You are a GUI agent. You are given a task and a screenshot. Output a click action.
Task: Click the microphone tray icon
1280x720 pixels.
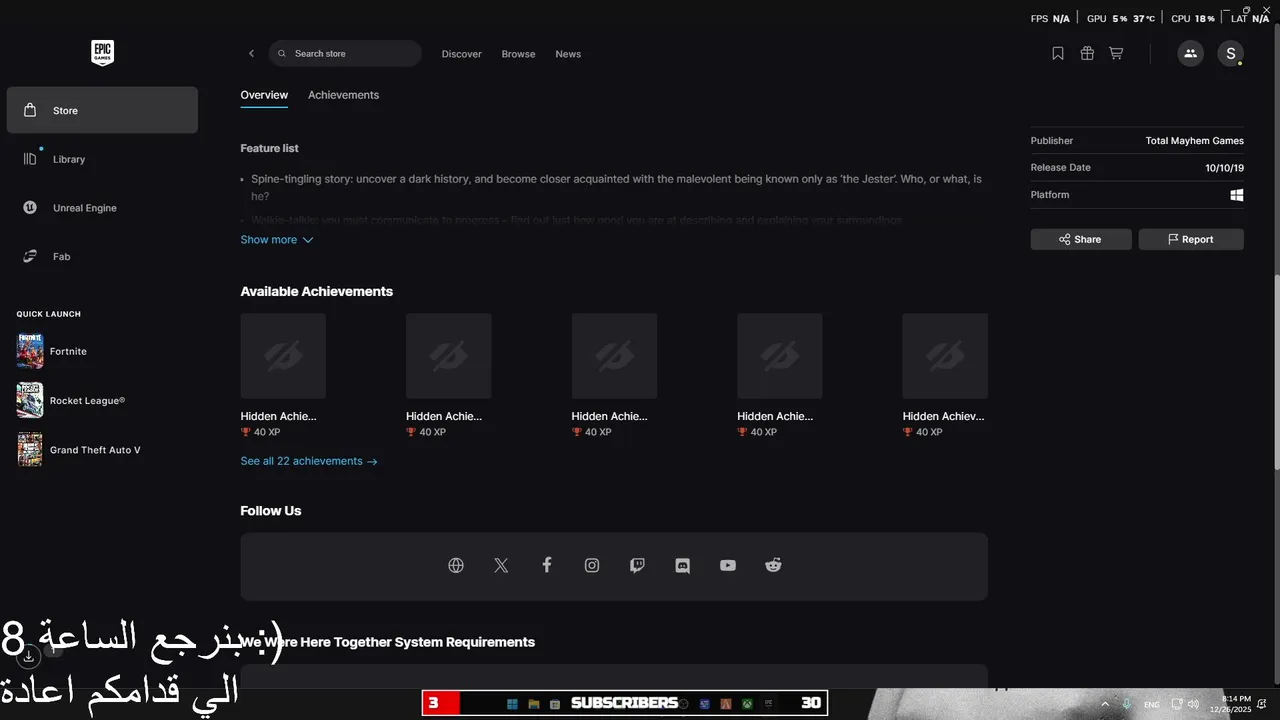1127,704
